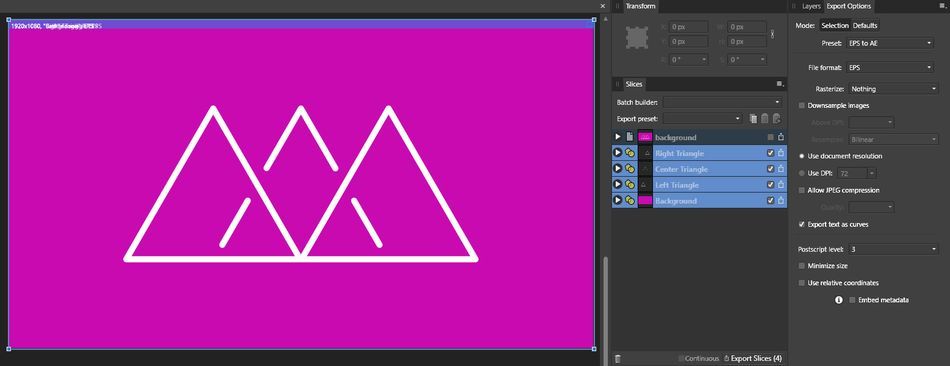Select Use document resolution radio

[x=802, y=156]
